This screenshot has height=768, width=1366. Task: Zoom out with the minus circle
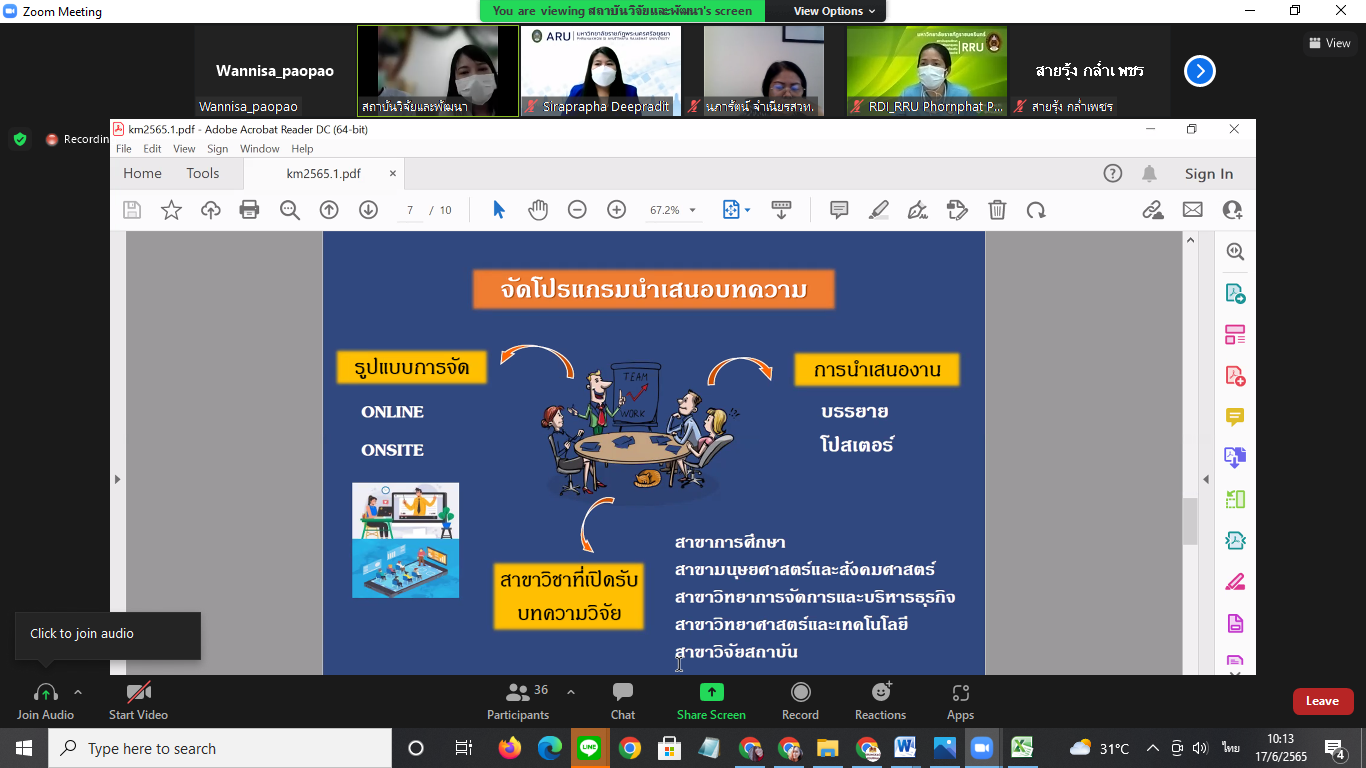pos(577,210)
